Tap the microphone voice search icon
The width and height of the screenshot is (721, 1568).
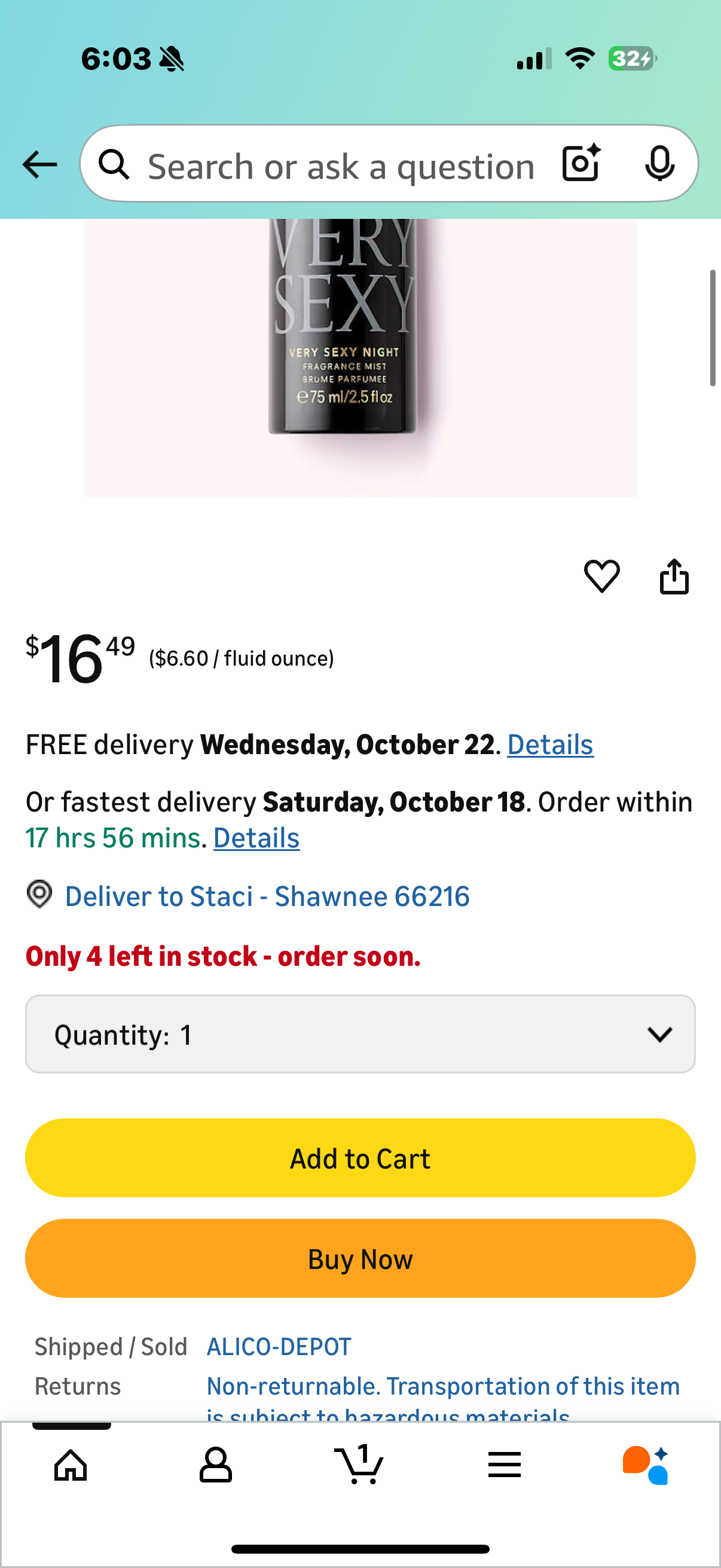click(659, 164)
